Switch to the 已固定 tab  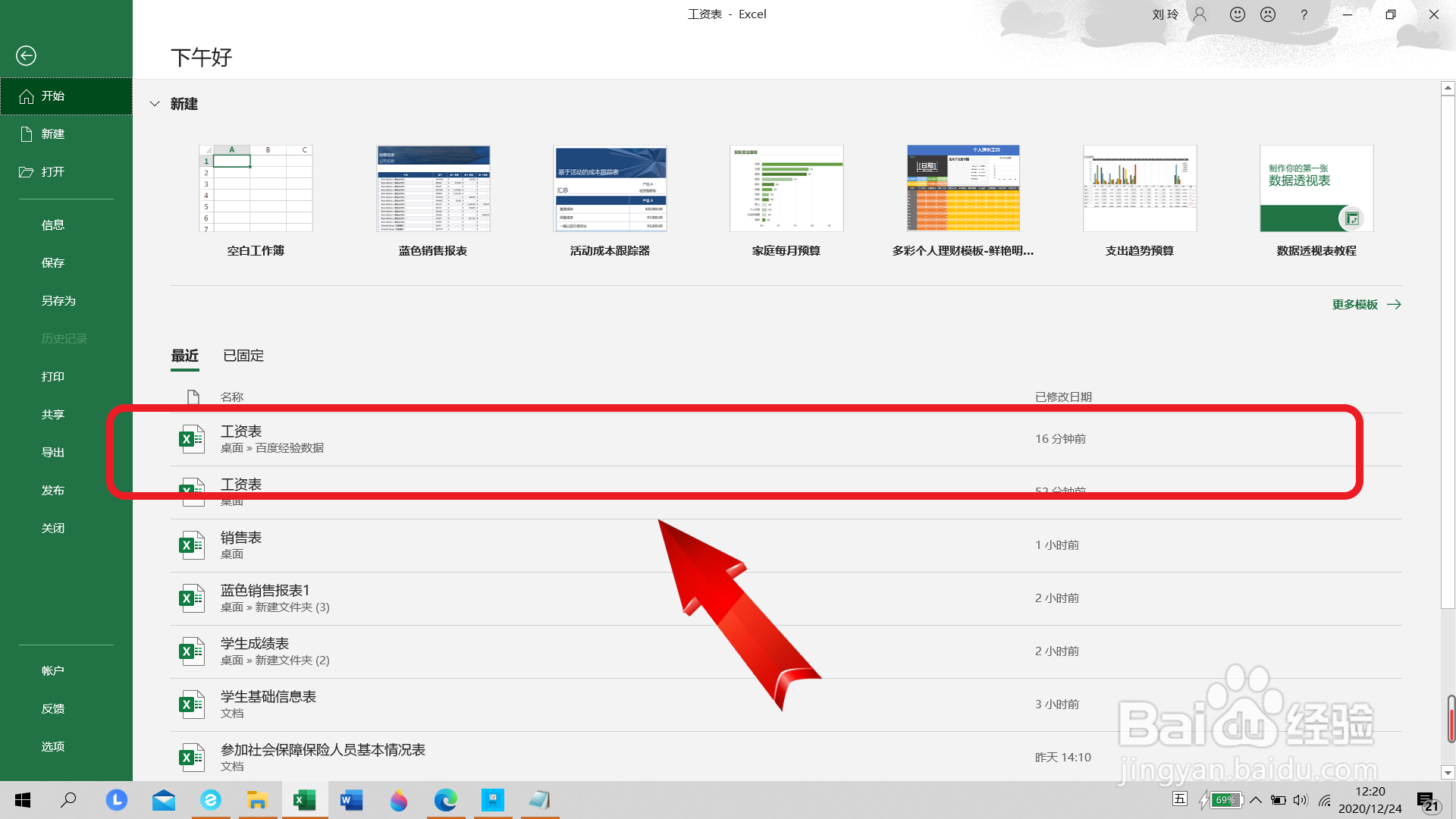click(x=243, y=356)
